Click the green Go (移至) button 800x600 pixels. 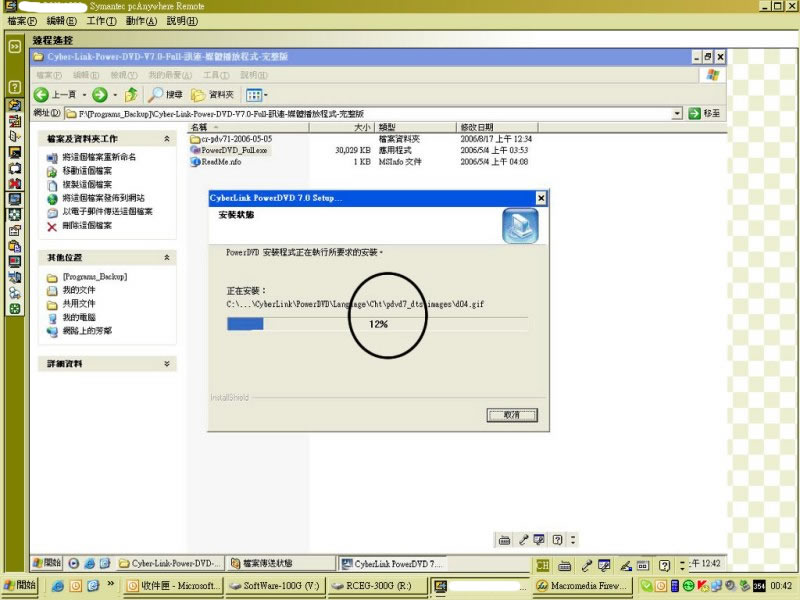click(703, 114)
